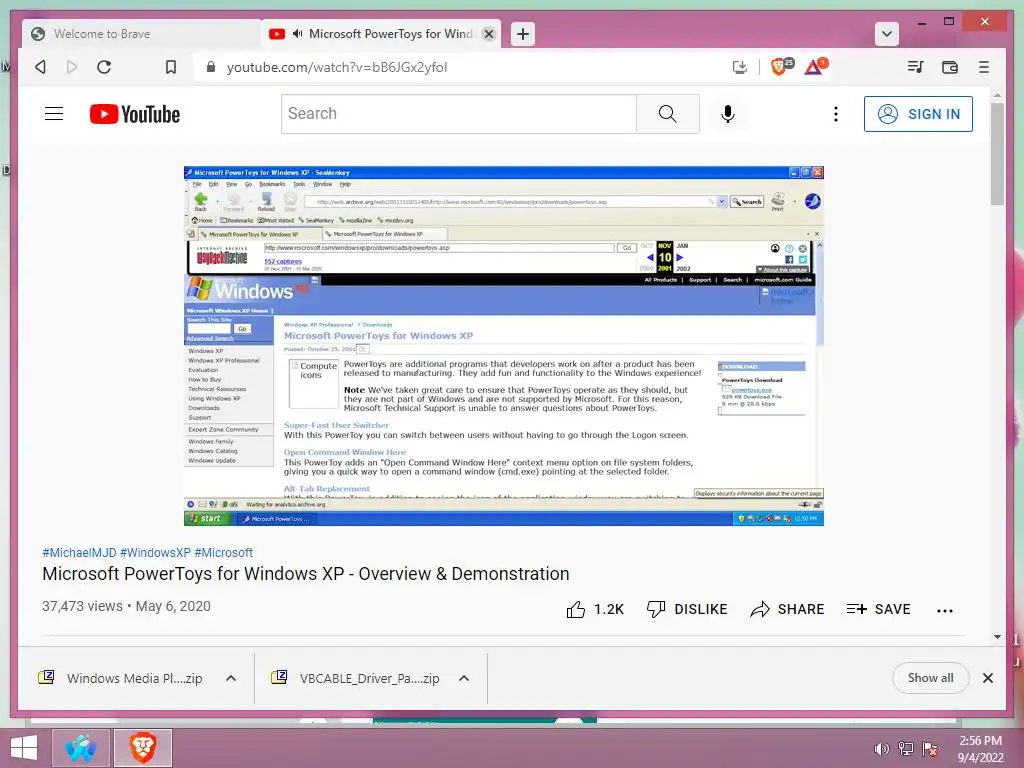Like the video with thumbs up

tap(575, 609)
